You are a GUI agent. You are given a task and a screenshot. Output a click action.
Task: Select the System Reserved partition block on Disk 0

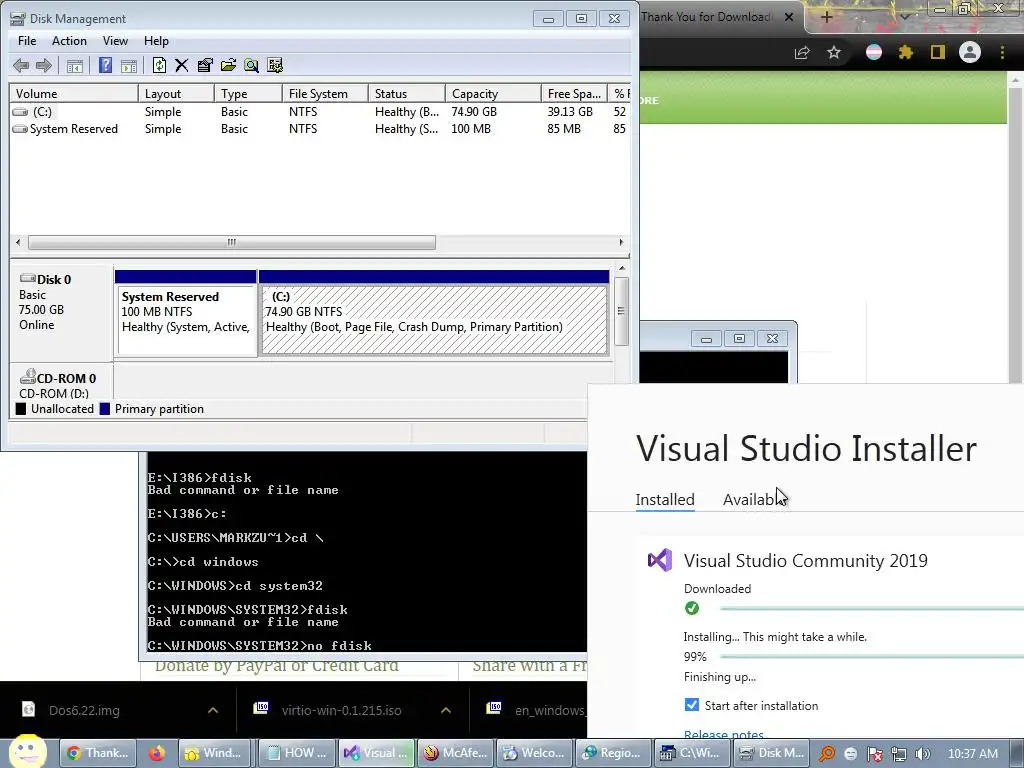click(x=185, y=313)
